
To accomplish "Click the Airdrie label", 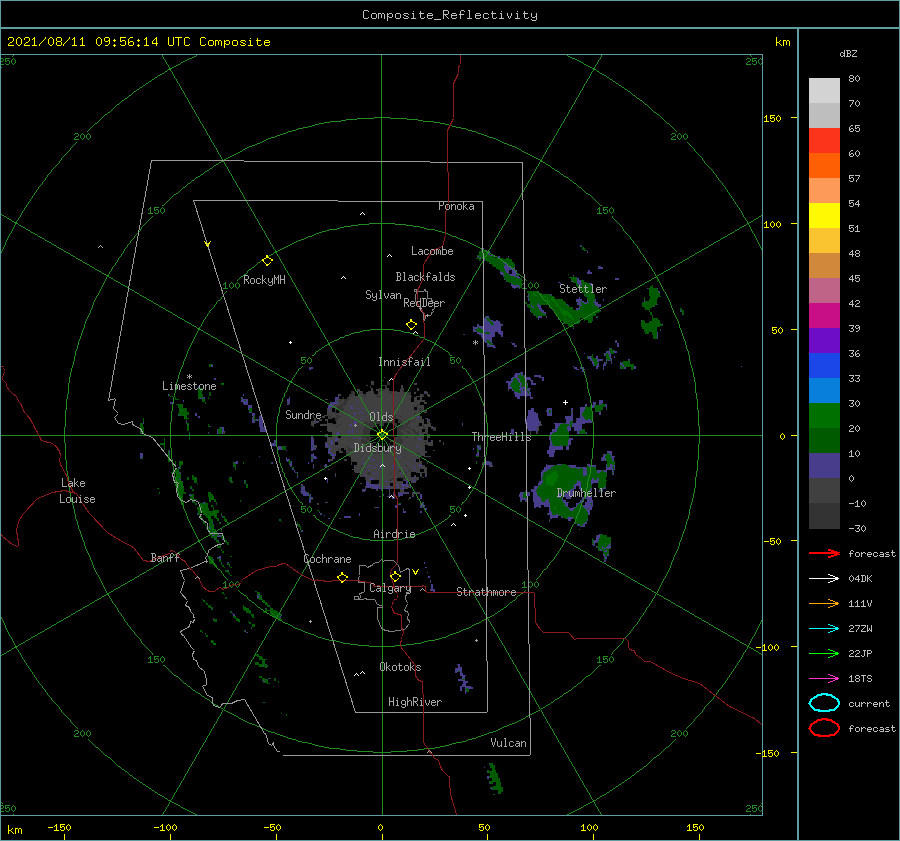I will tap(394, 534).
